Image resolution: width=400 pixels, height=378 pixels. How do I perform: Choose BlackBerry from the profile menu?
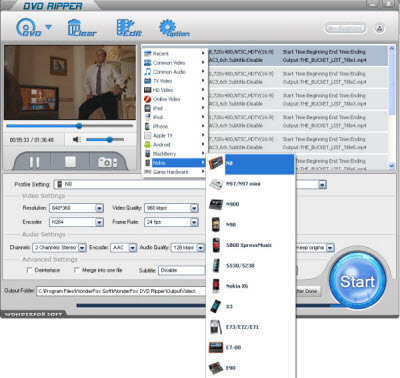174,154
